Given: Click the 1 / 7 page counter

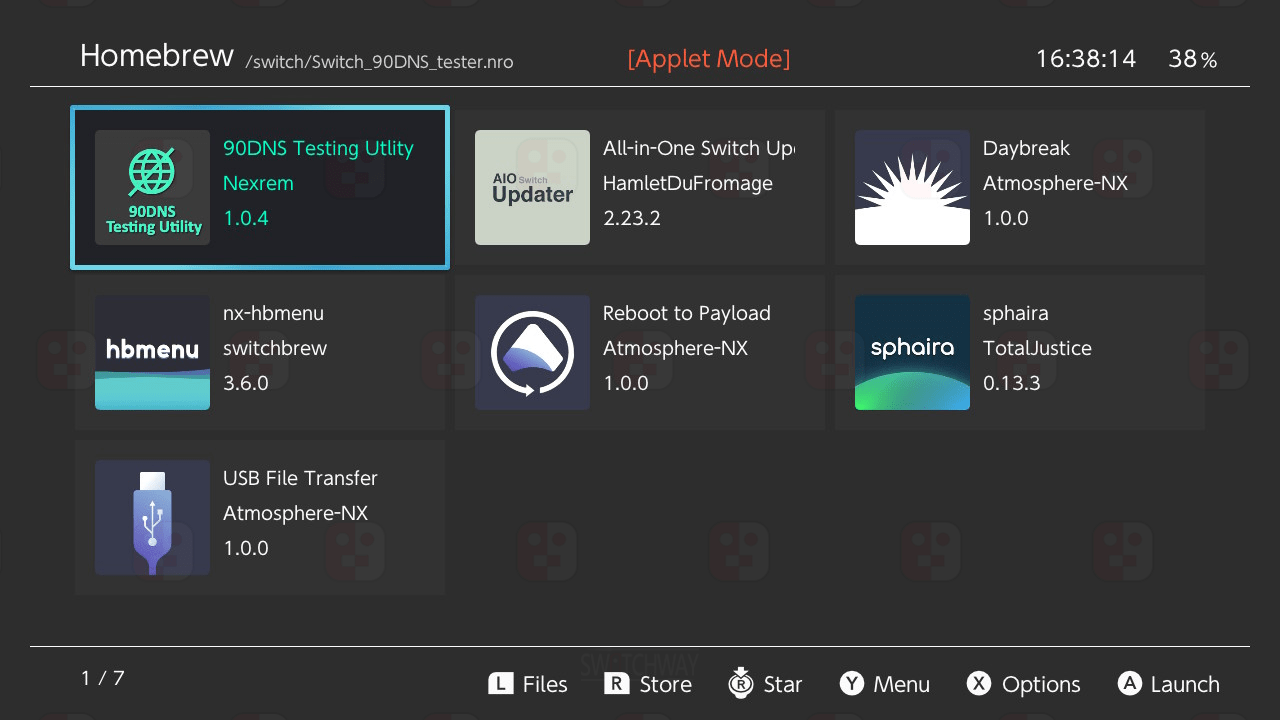Looking at the screenshot, I should (x=103, y=678).
